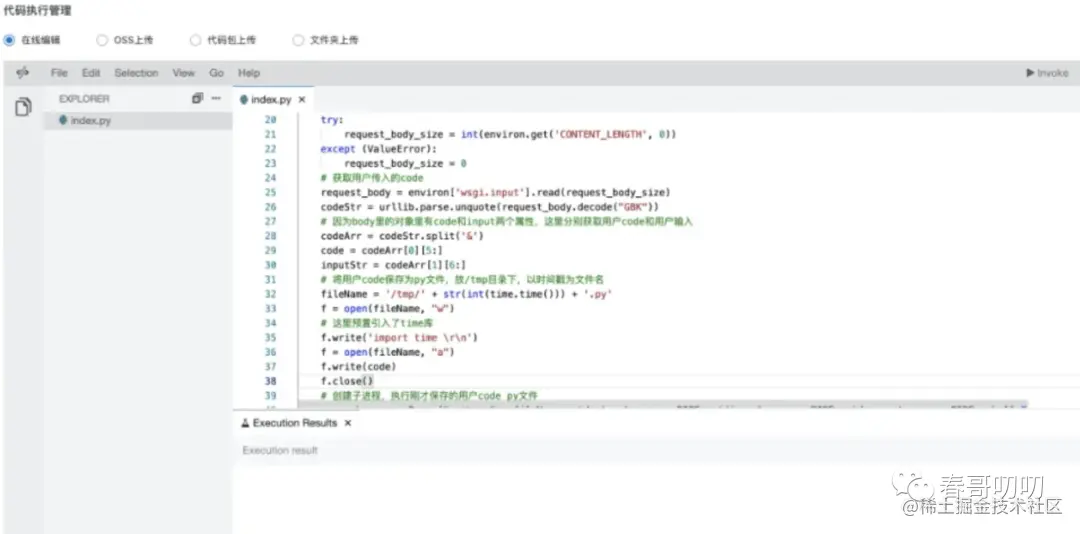Open the Selection menu
1080x534 pixels.
(136, 72)
